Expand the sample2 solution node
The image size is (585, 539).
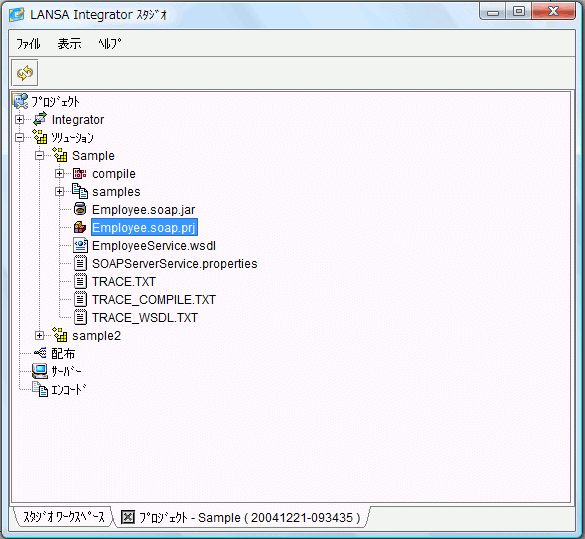coord(40,335)
